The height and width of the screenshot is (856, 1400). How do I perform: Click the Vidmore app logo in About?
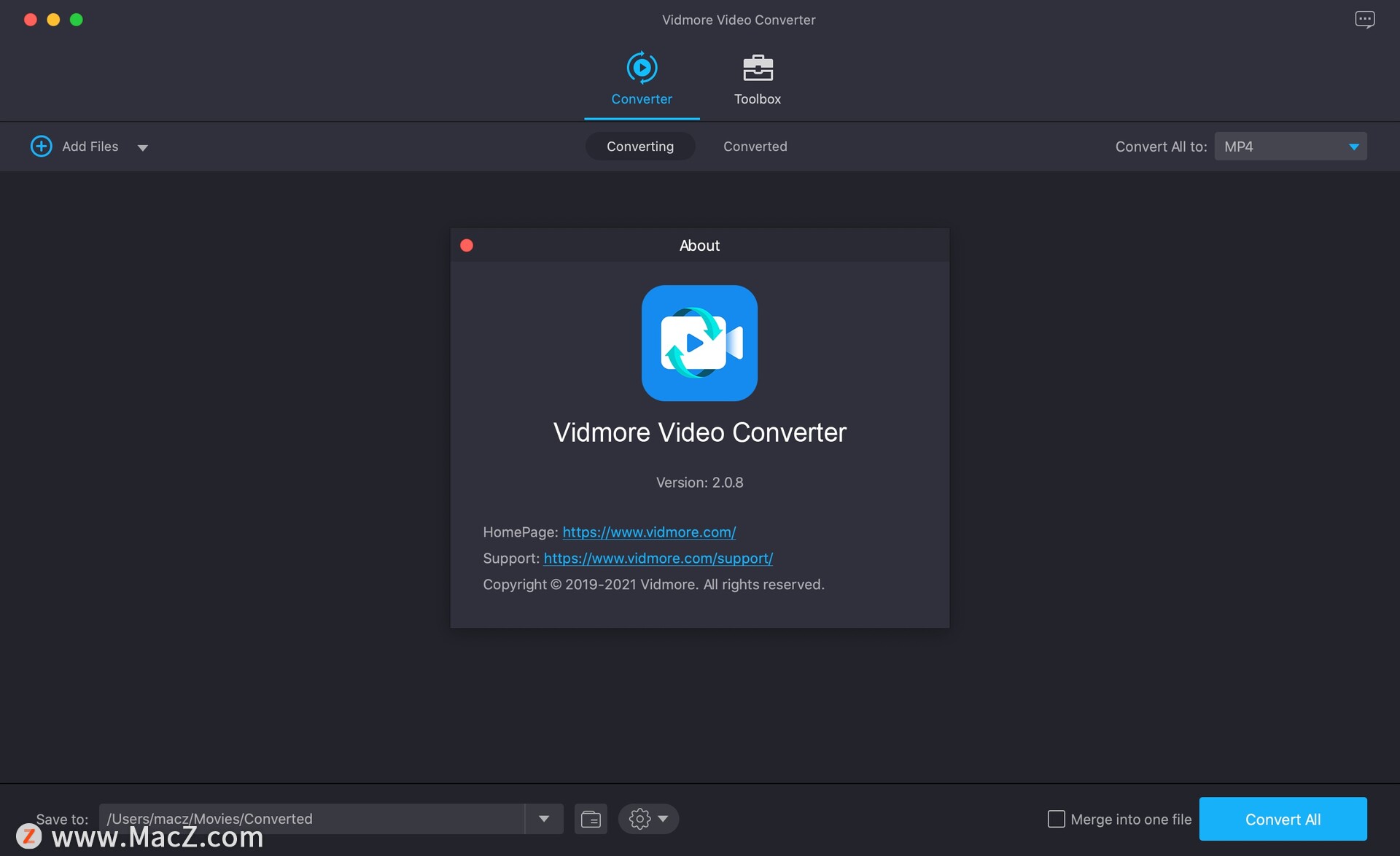click(x=699, y=343)
